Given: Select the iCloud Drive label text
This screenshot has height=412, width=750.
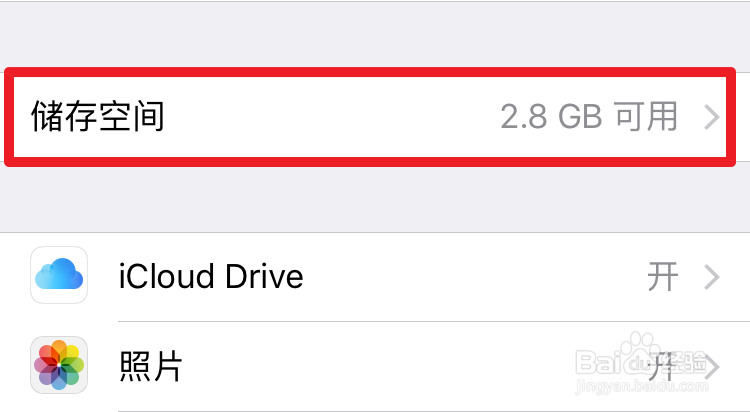Looking at the screenshot, I should [x=210, y=276].
